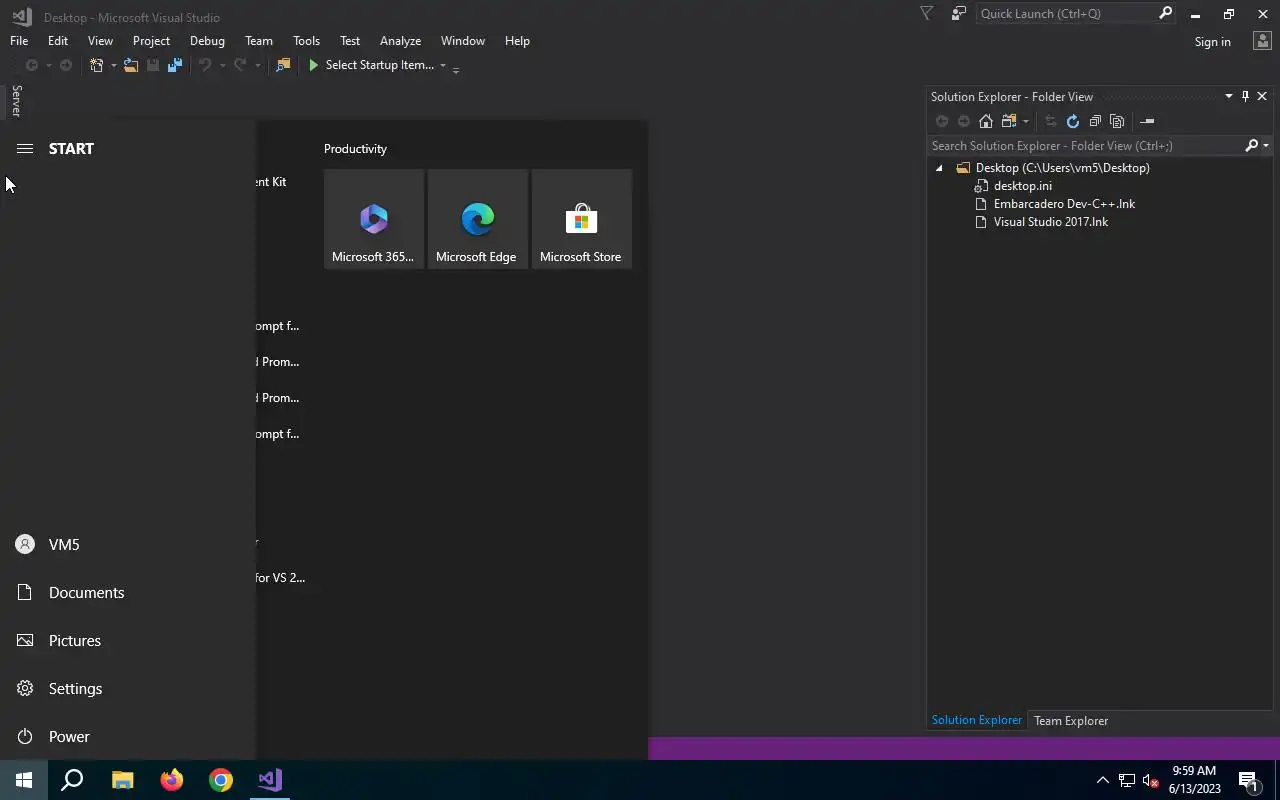Open Solution Explorer search options dropdown
This screenshot has width=1280, height=800.
tap(1266, 146)
